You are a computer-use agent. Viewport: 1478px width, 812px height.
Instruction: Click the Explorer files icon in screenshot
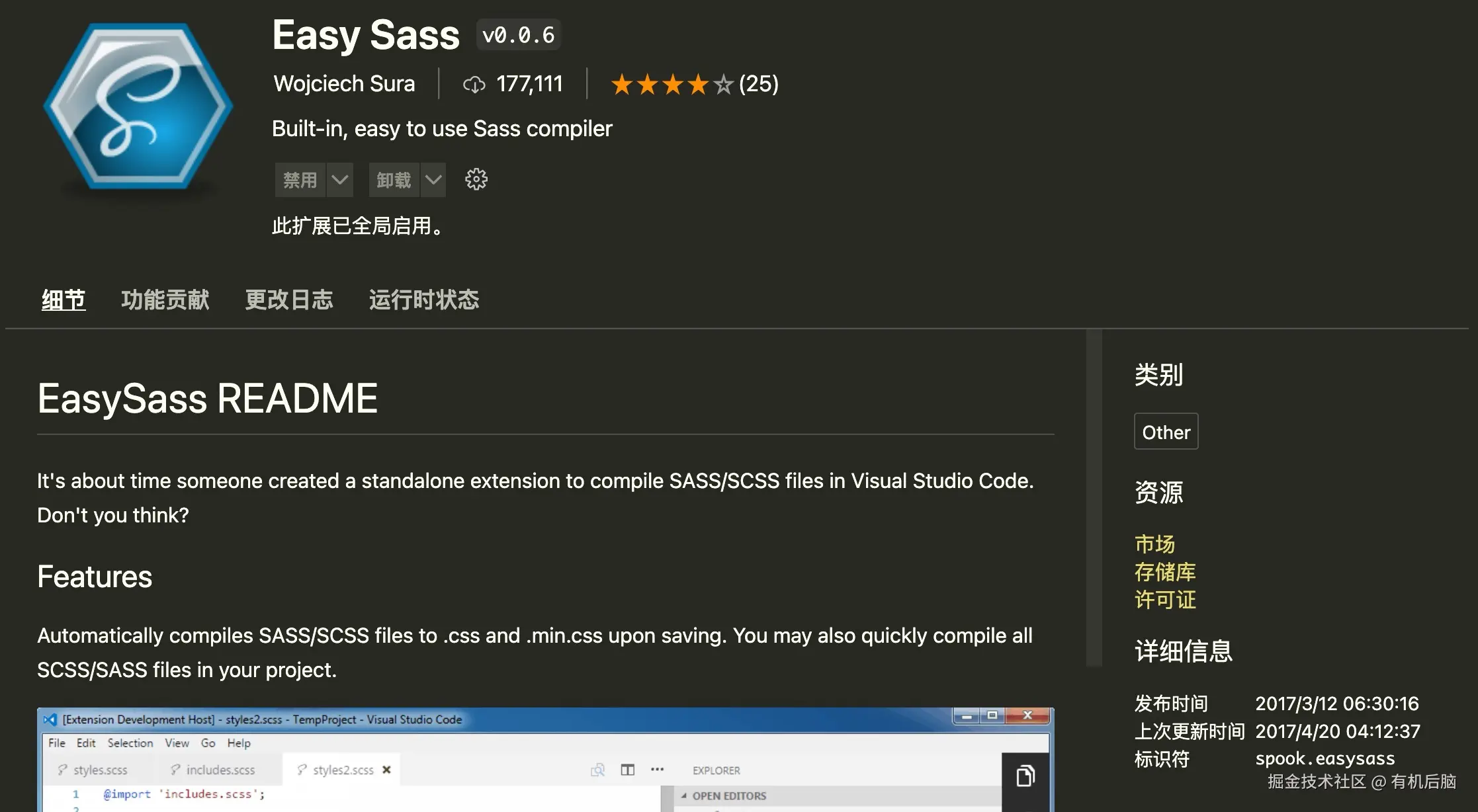[x=1025, y=776]
